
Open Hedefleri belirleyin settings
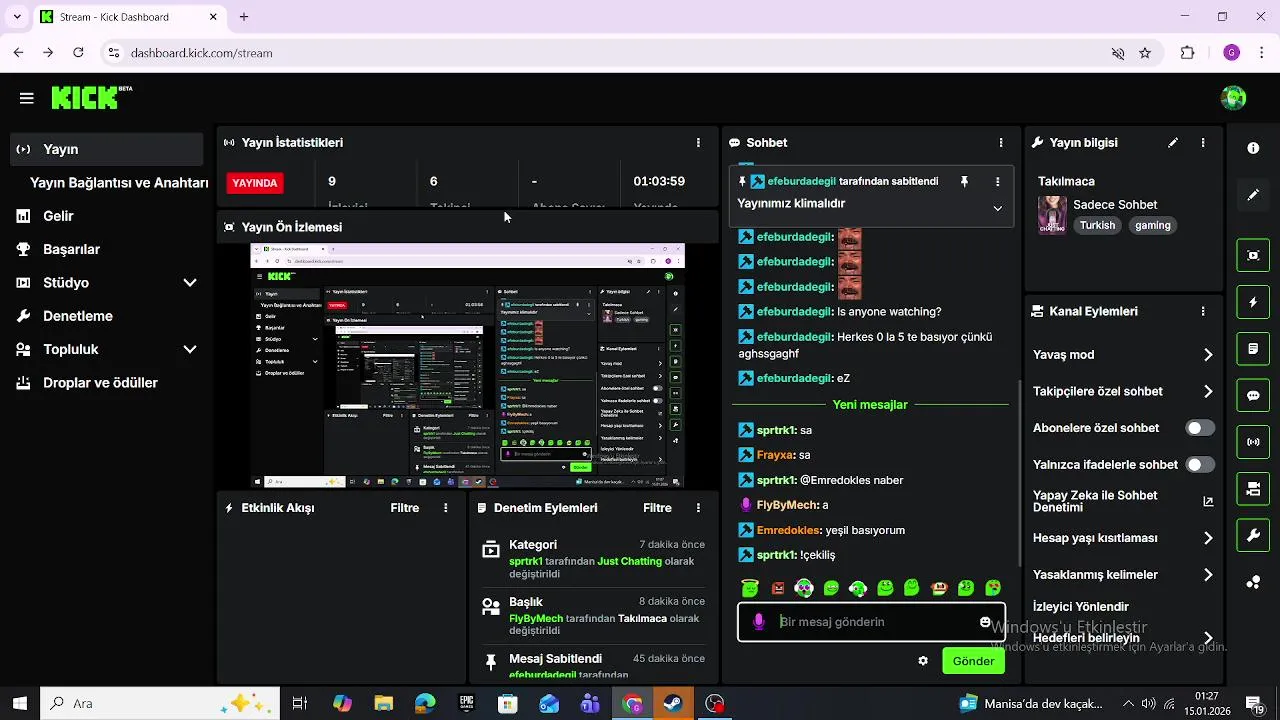tap(1123, 638)
